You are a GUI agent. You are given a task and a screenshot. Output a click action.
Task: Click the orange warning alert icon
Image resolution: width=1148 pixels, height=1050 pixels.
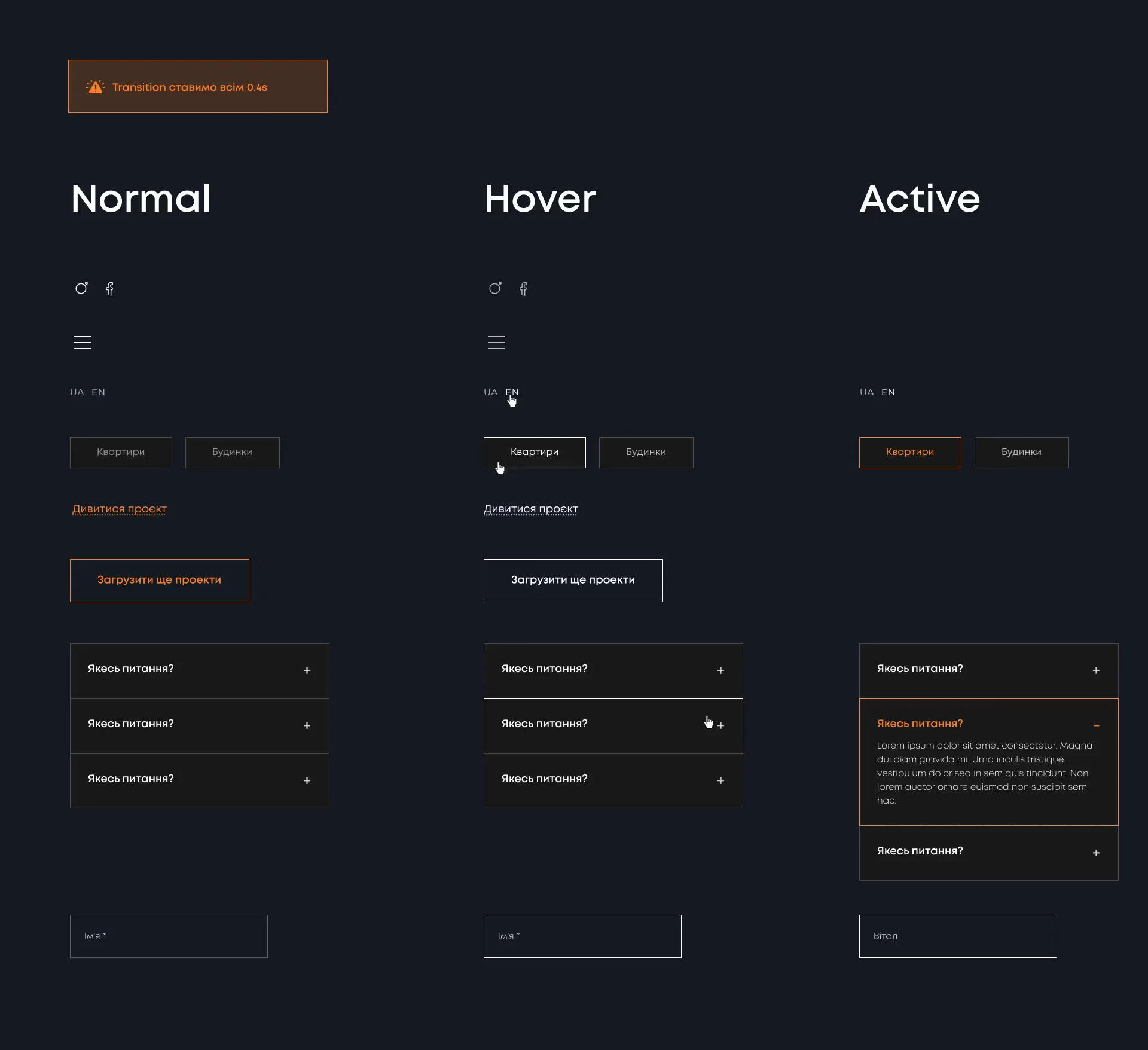coord(96,87)
